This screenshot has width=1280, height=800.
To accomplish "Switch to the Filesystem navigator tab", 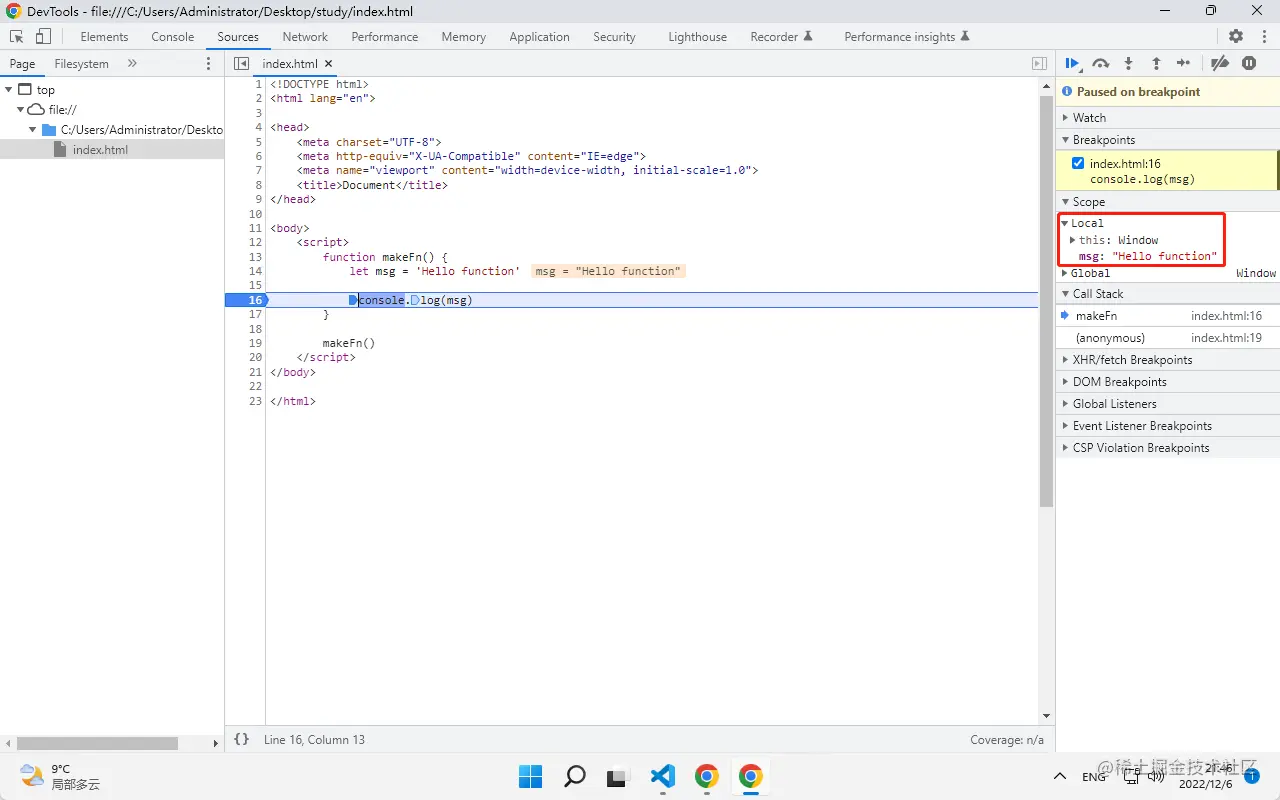I will pos(82,63).
